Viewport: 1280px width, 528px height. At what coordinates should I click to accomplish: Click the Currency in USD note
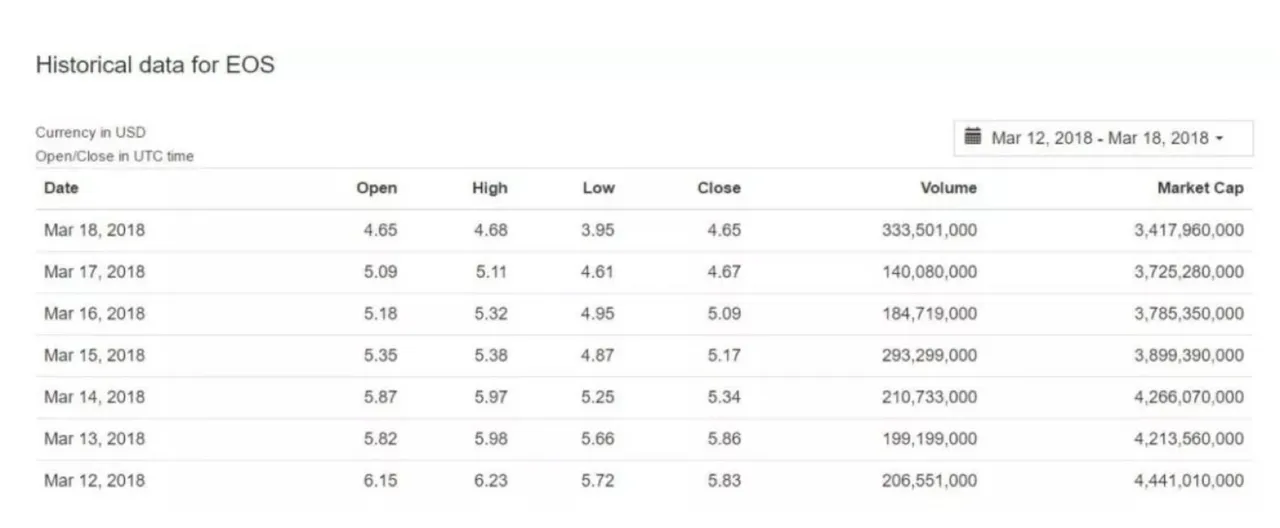(91, 132)
